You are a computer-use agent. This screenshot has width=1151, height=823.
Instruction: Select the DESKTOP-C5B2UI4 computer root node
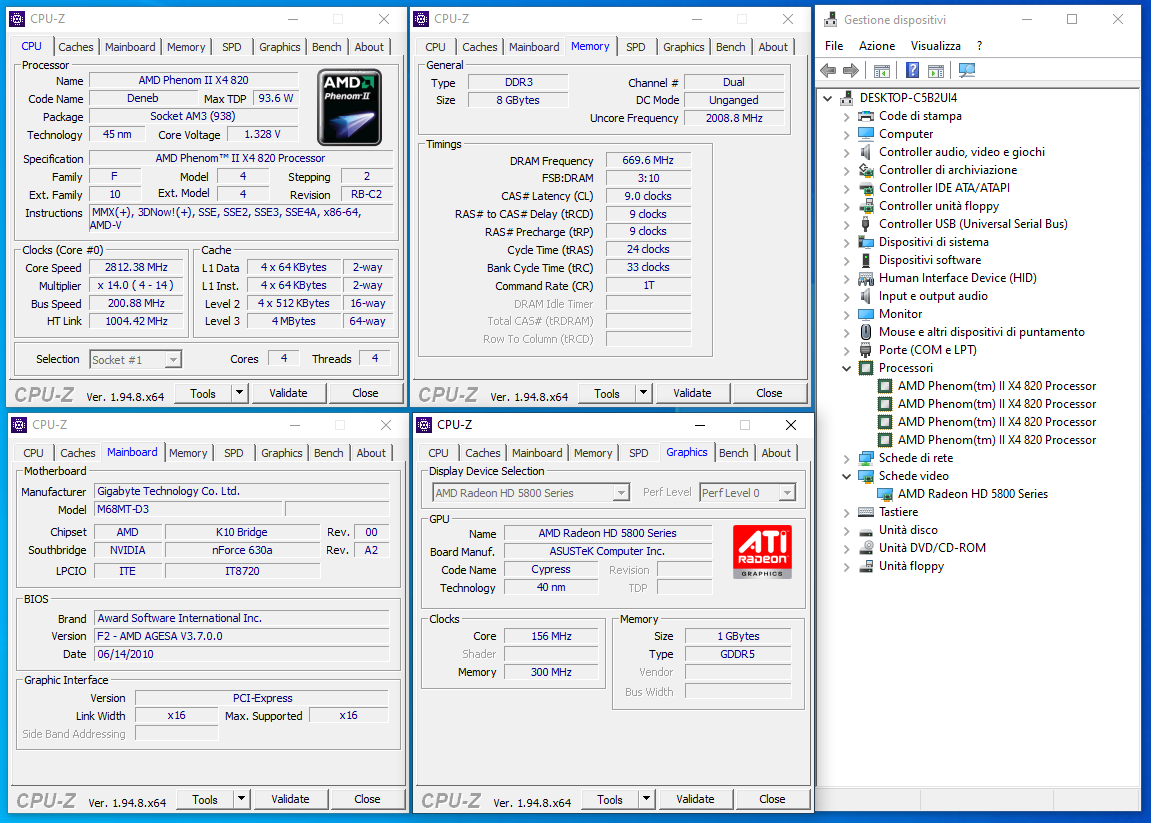click(x=908, y=98)
